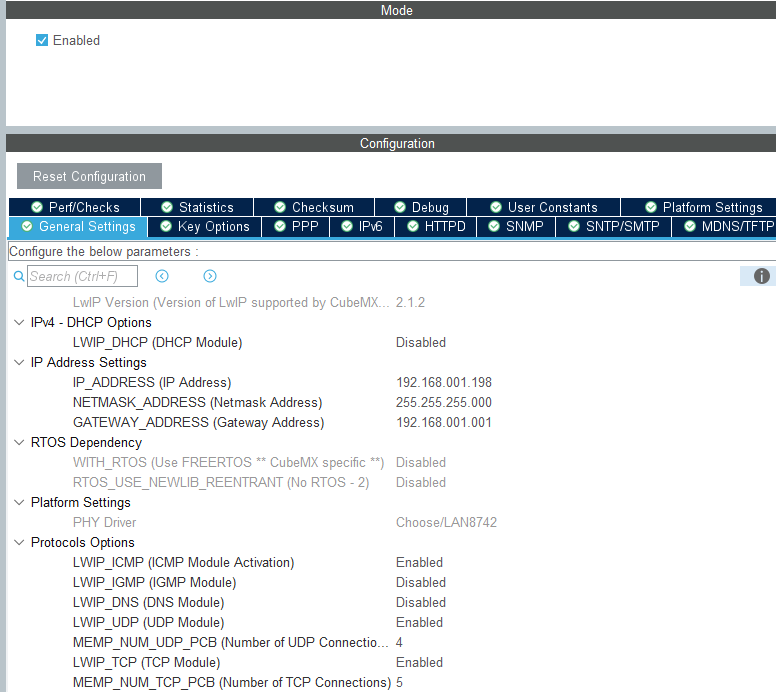Screen dimensions: 776x692
Task: Select the NETMASK_ADDRESS row label
Action: click(197, 402)
